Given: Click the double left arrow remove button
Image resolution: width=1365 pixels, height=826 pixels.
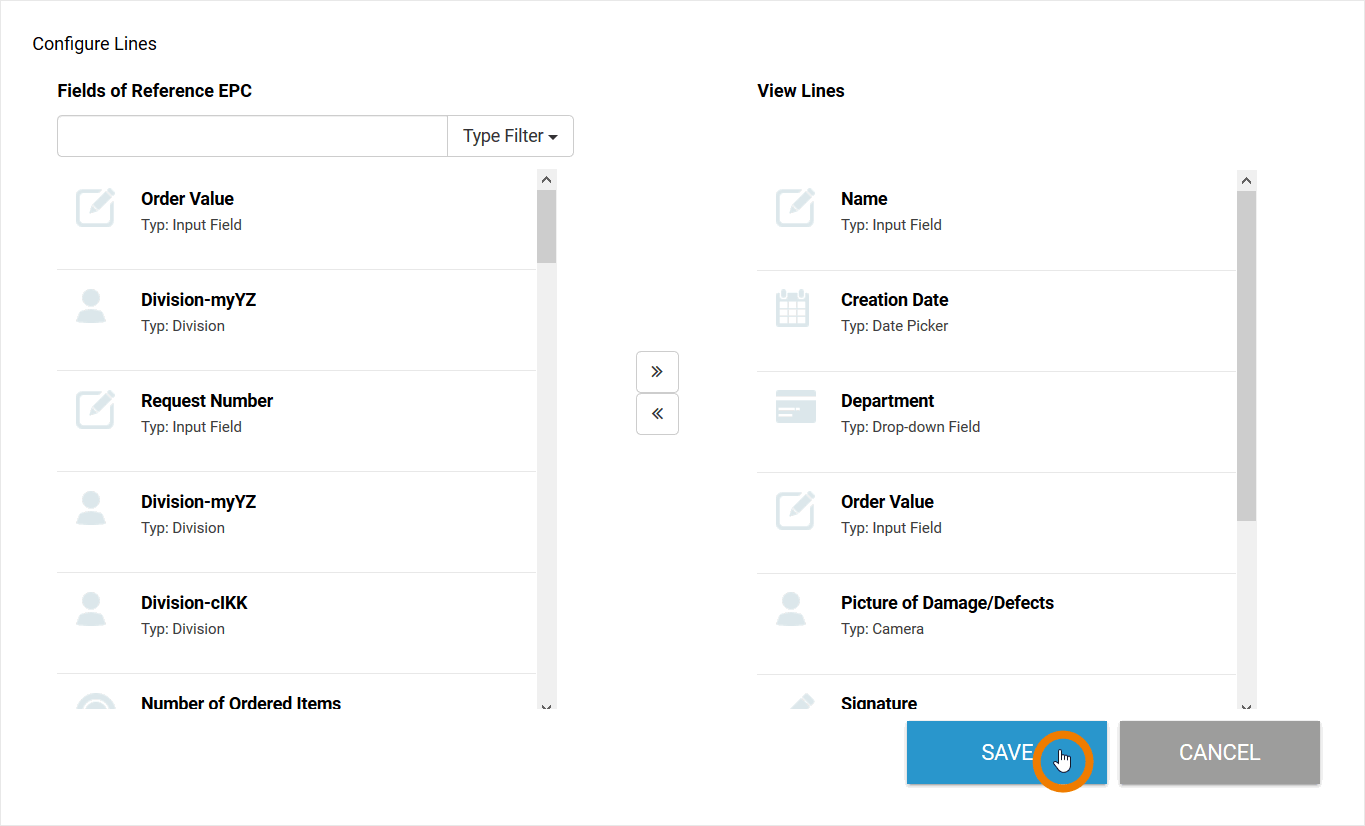Looking at the screenshot, I should [x=657, y=414].
